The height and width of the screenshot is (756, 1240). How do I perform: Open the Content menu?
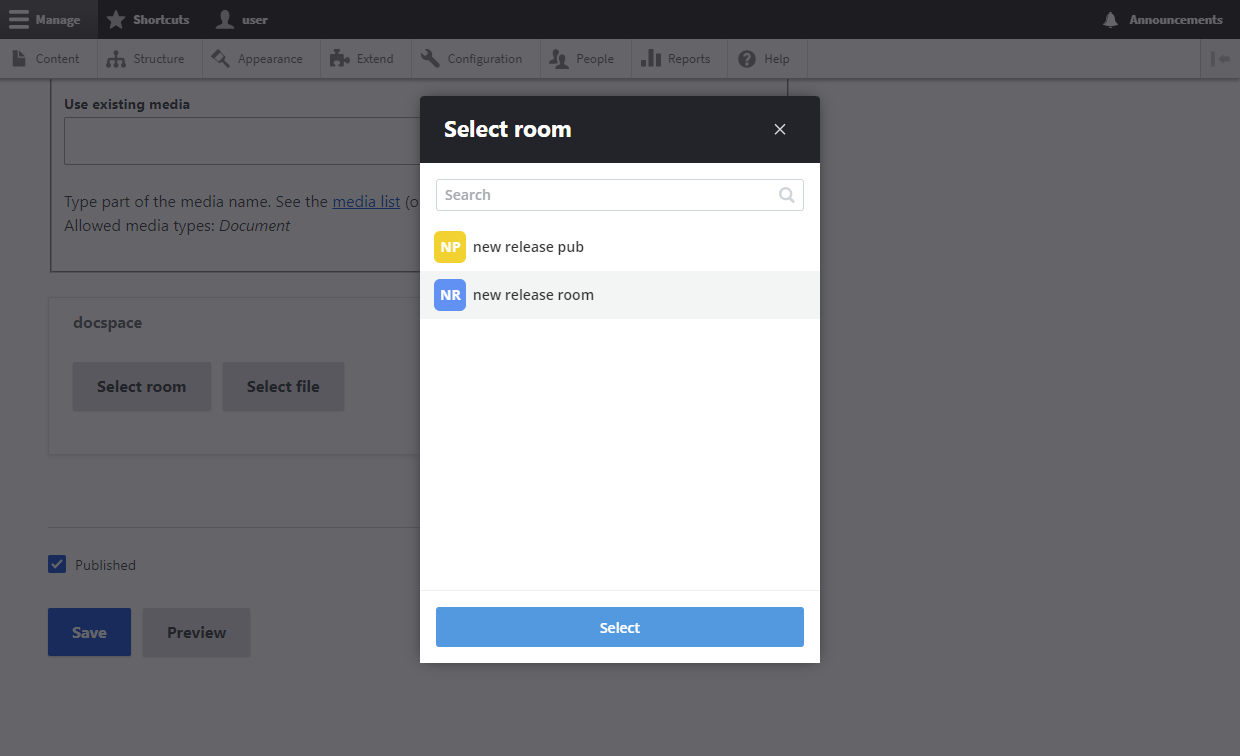(x=47, y=59)
